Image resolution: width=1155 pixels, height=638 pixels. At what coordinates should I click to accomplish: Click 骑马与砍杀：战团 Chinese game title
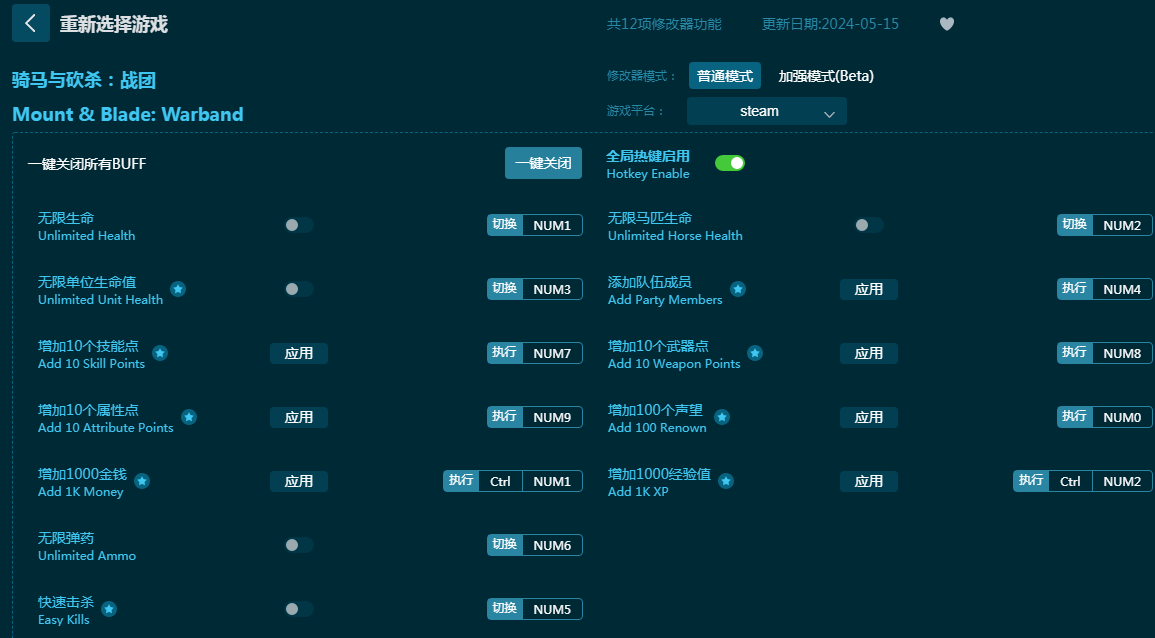84,80
